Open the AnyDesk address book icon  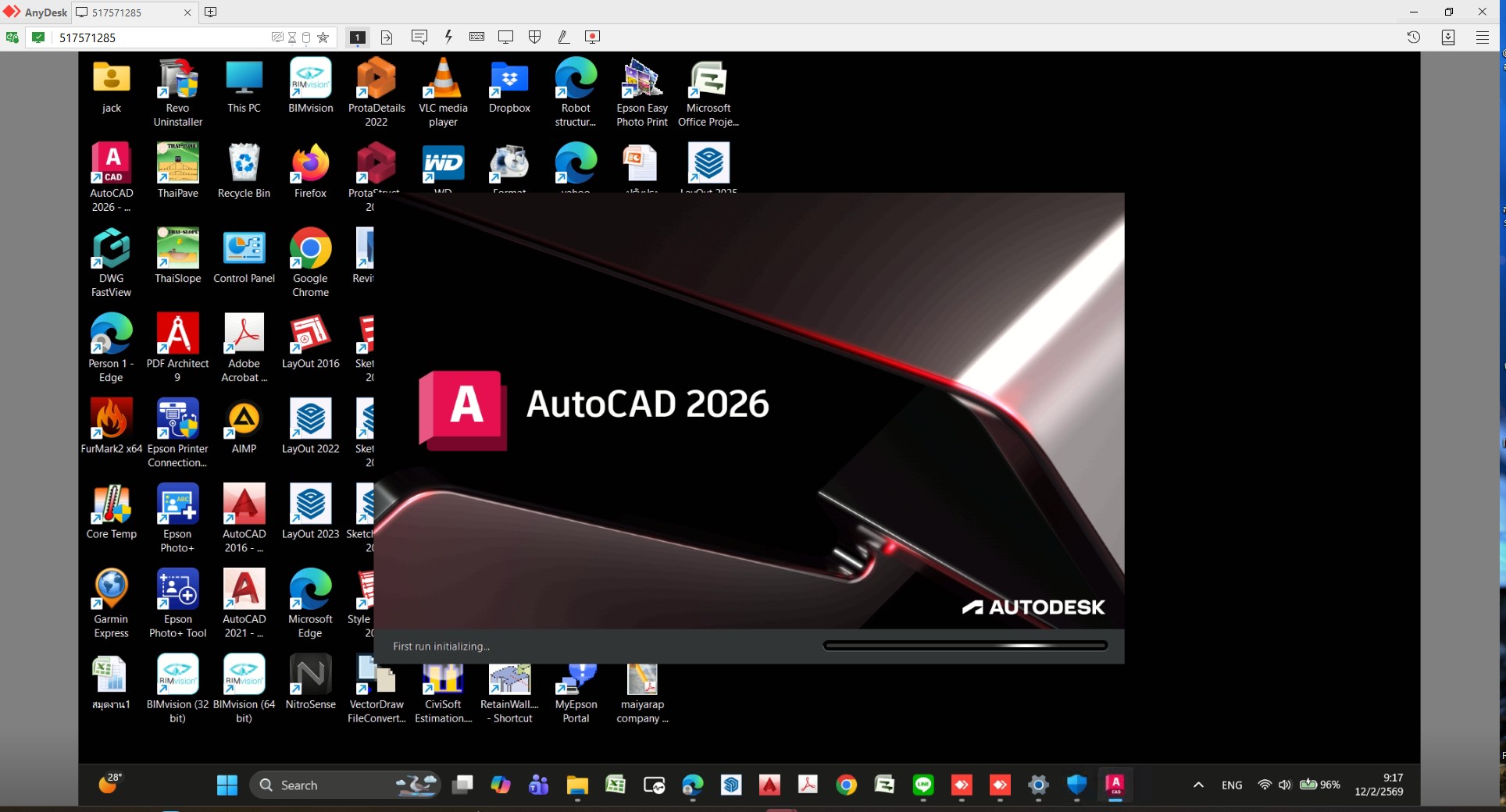[x=1448, y=37]
